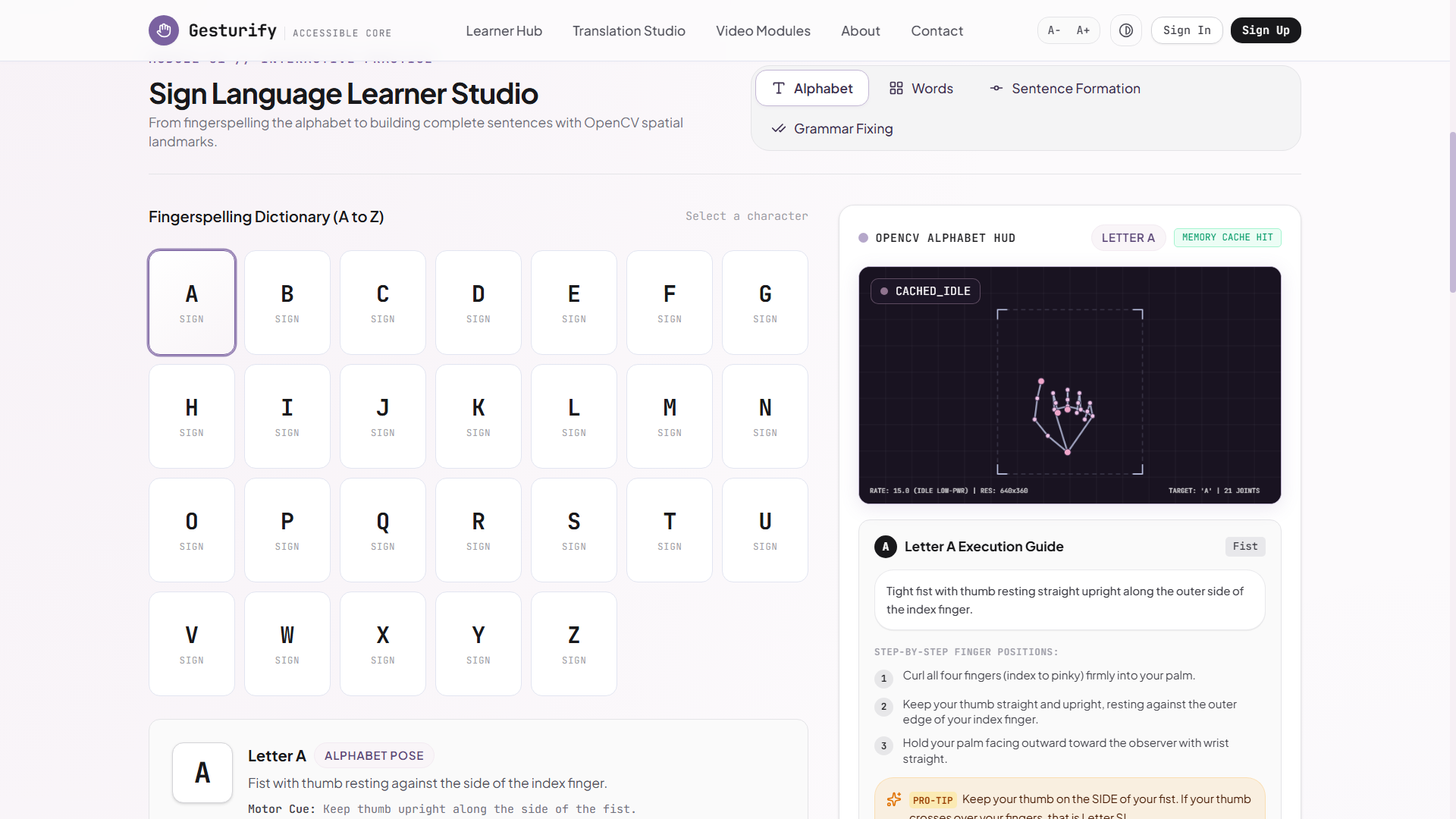1456x819 pixels.
Task: Click the Sign Up button
Action: (x=1266, y=30)
